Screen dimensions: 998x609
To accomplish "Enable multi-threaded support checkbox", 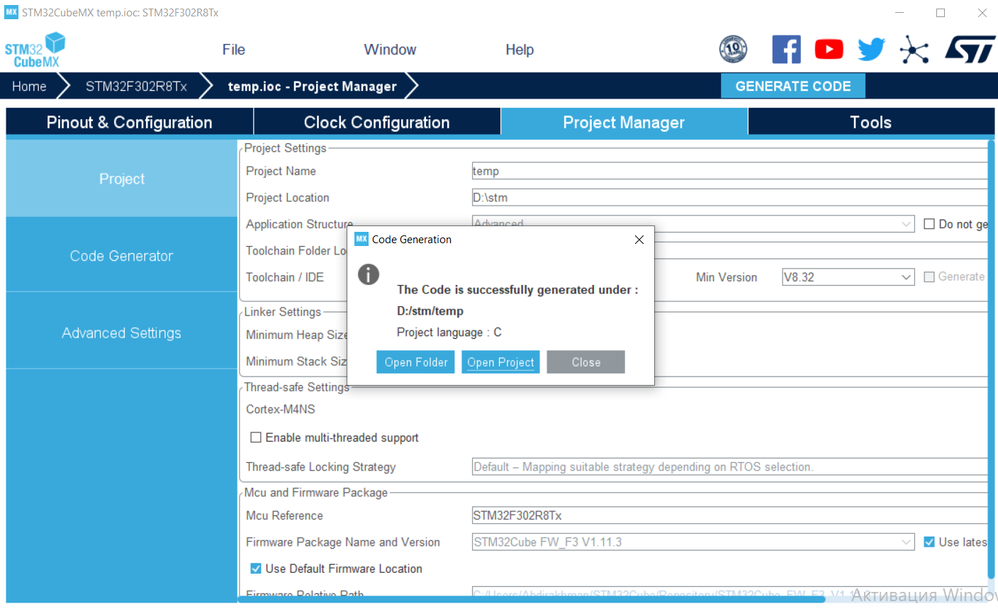I will click(x=255, y=437).
